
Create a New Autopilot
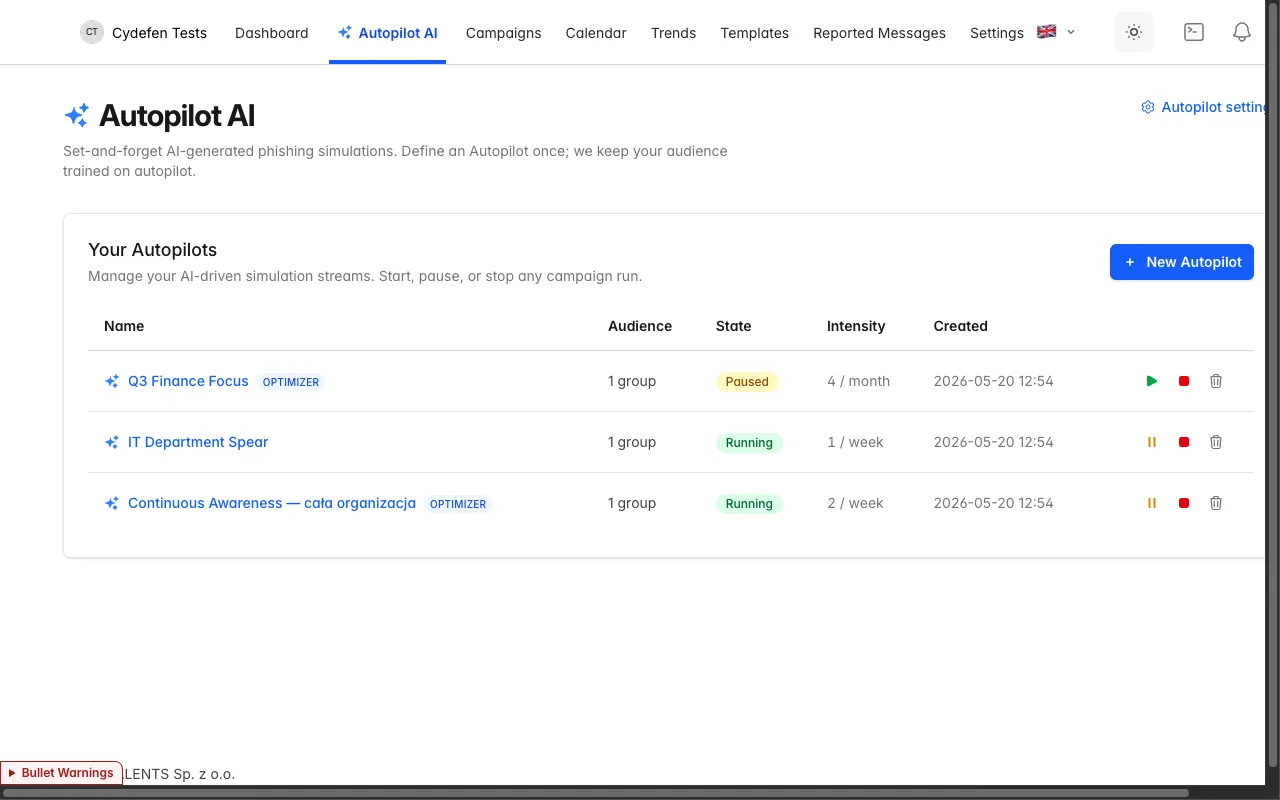tap(1182, 262)
